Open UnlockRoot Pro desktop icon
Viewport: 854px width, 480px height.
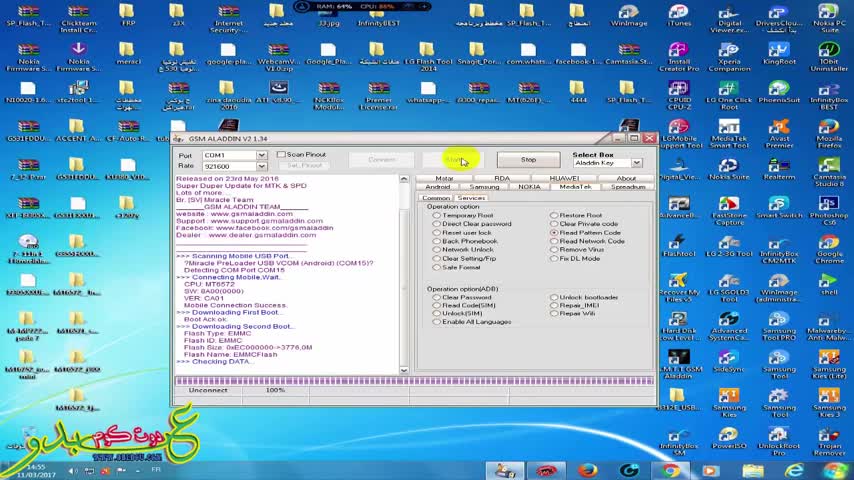point(779,441)
